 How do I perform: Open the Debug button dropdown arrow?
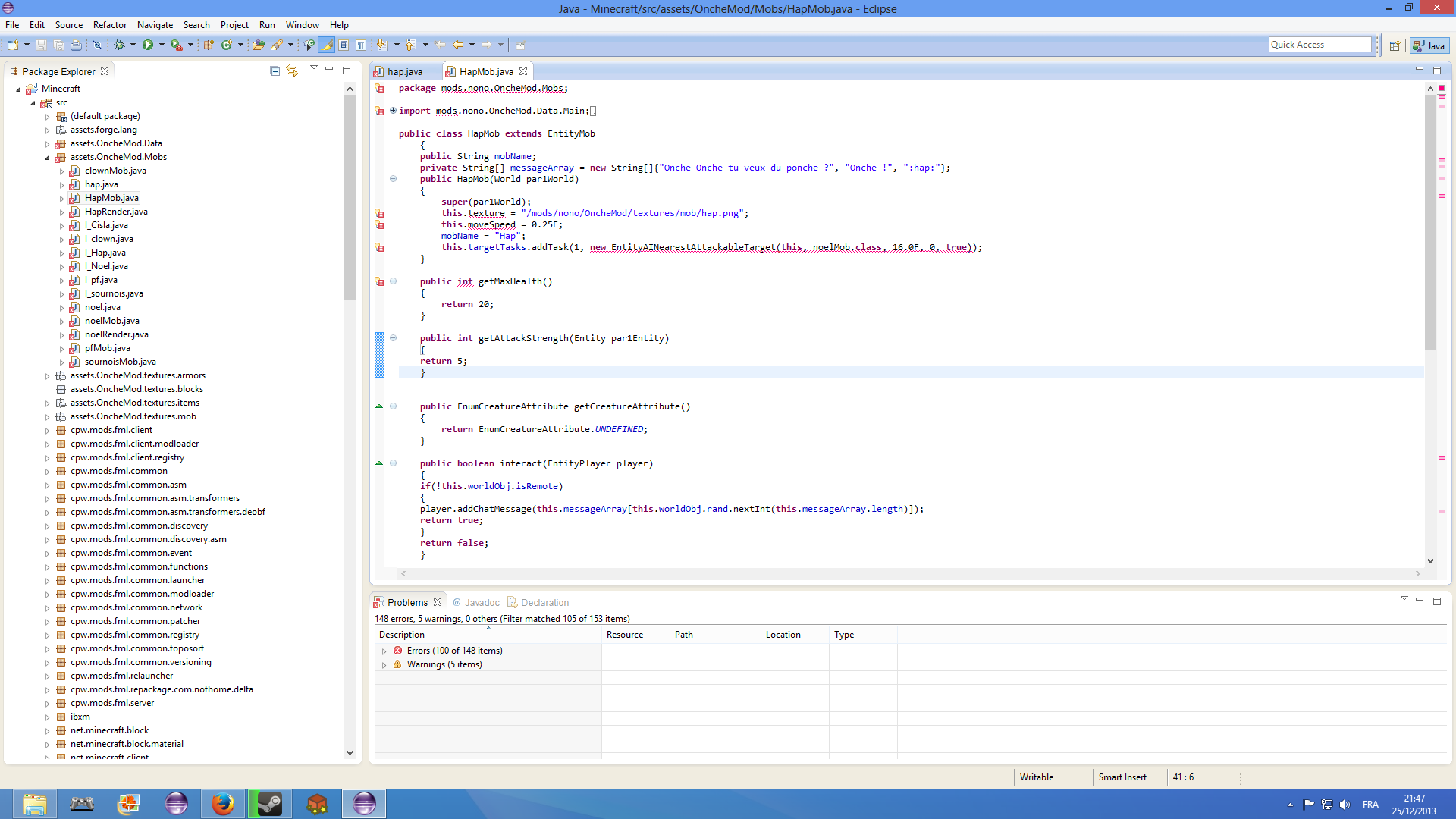click(133, 45)
